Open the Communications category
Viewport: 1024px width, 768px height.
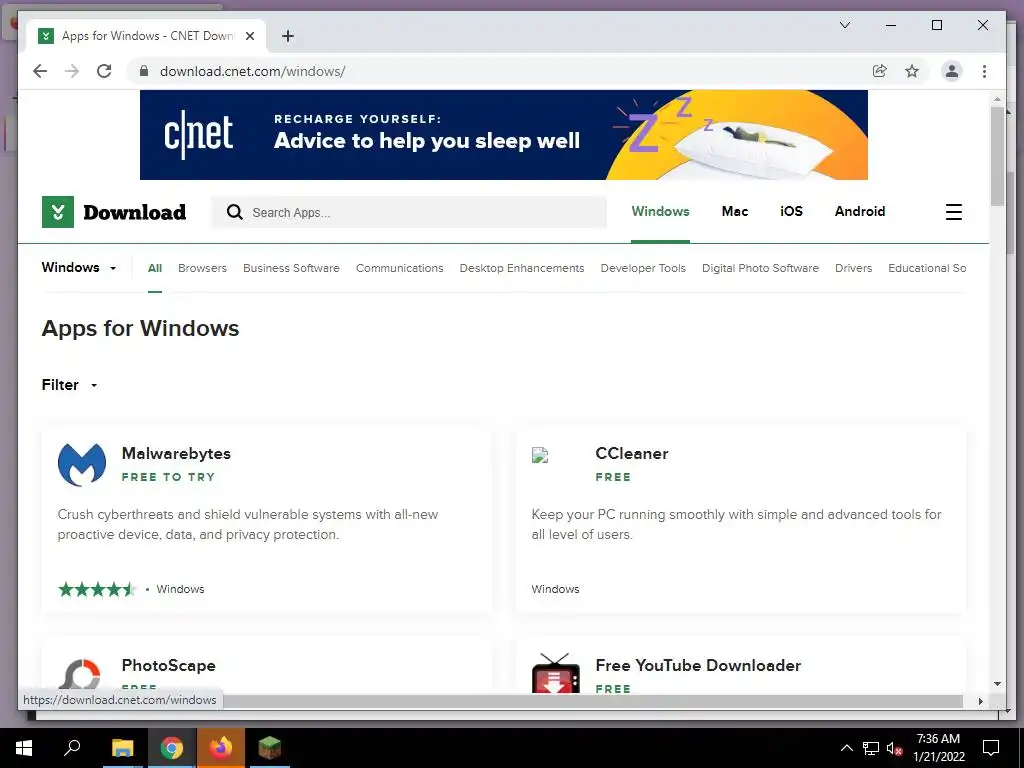click(400, 268)
